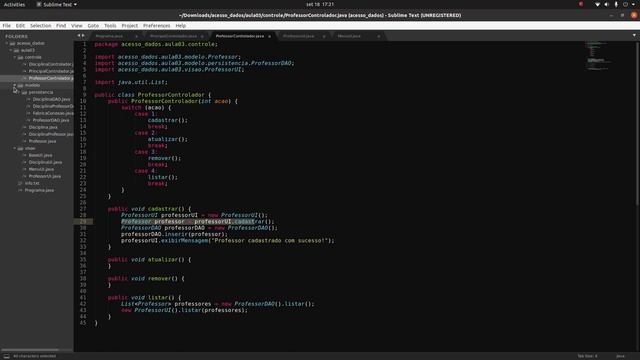
Task: Click the persistencia folder icon
Action: click(x=24, y=92)
